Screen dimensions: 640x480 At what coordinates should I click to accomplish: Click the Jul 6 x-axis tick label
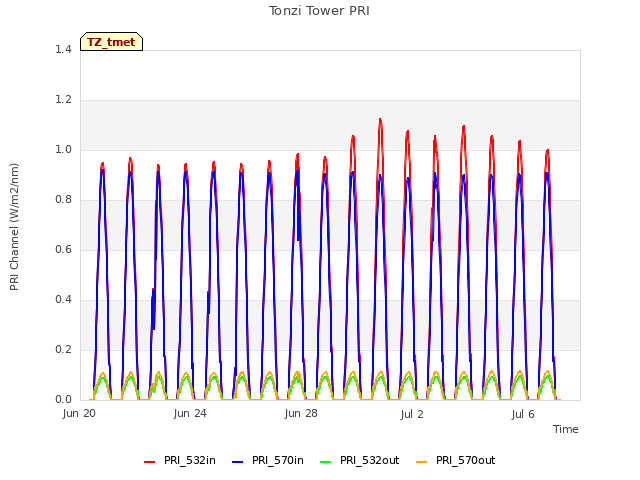click(523, 414)
